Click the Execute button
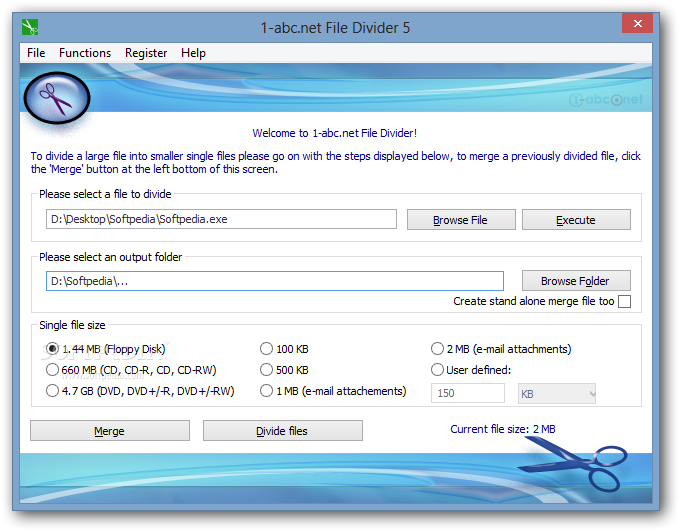 pos(576,220)
